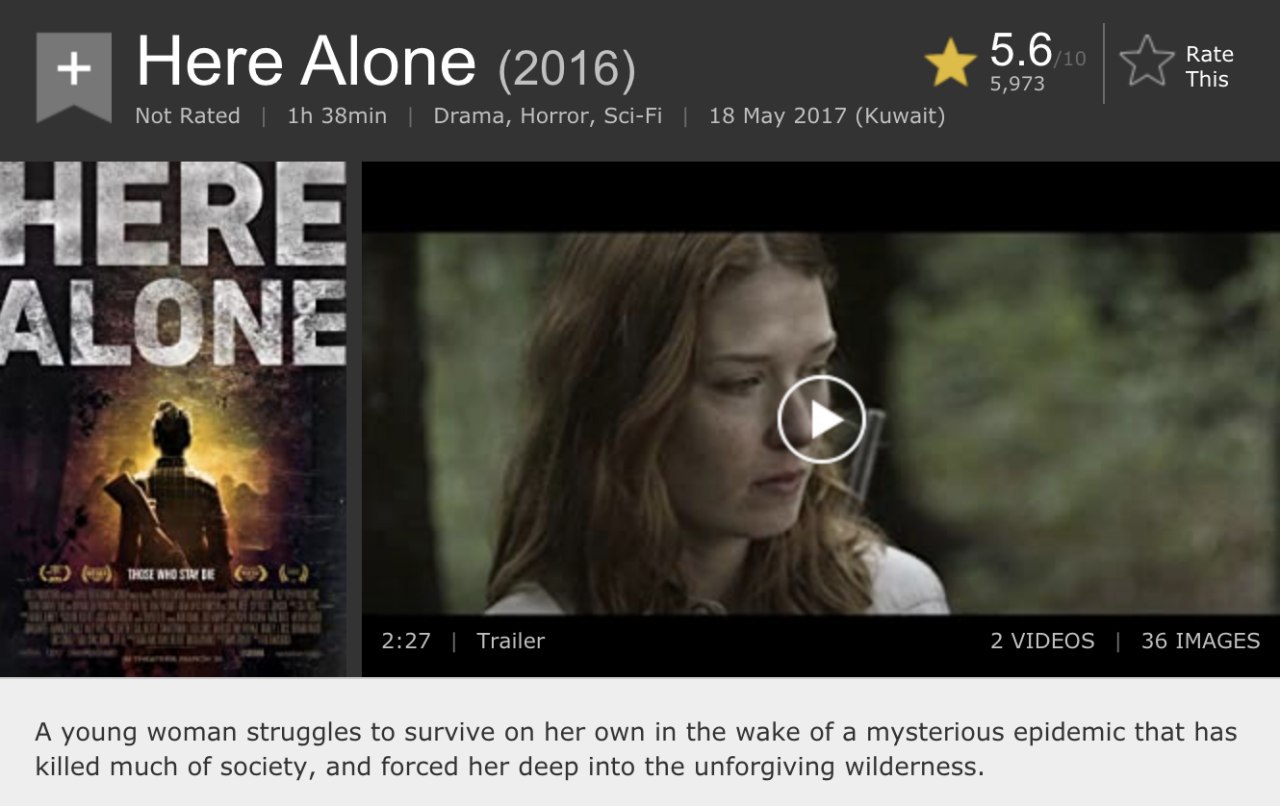Click the Rate This text
This screenshot has width=1280, height=806.
[x=1209, y=67]
